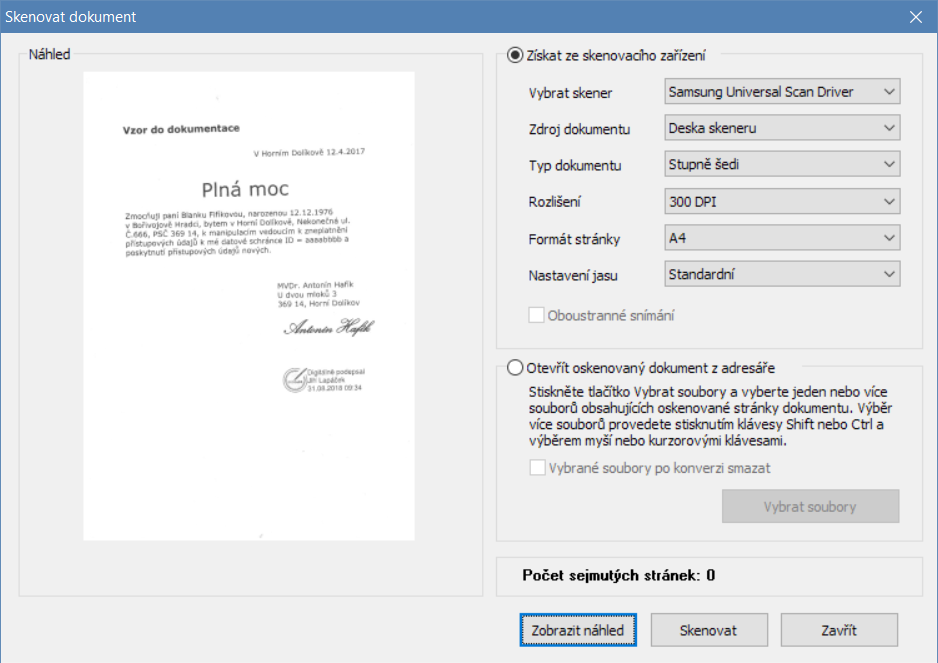Viewport: 938px width, 663px height.
Task: Click the 'Počet sejmutých stránek' counter
Action: (x=618, y=575)
